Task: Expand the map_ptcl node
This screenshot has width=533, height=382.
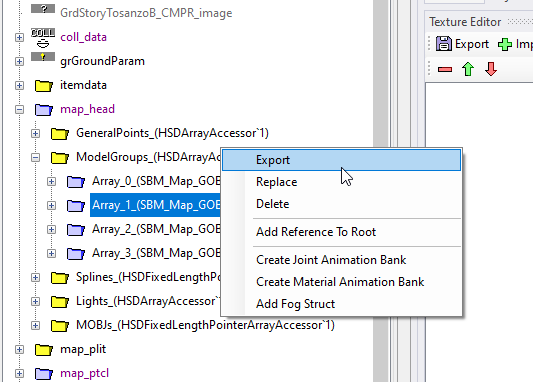Action: (x=19, y=374)
